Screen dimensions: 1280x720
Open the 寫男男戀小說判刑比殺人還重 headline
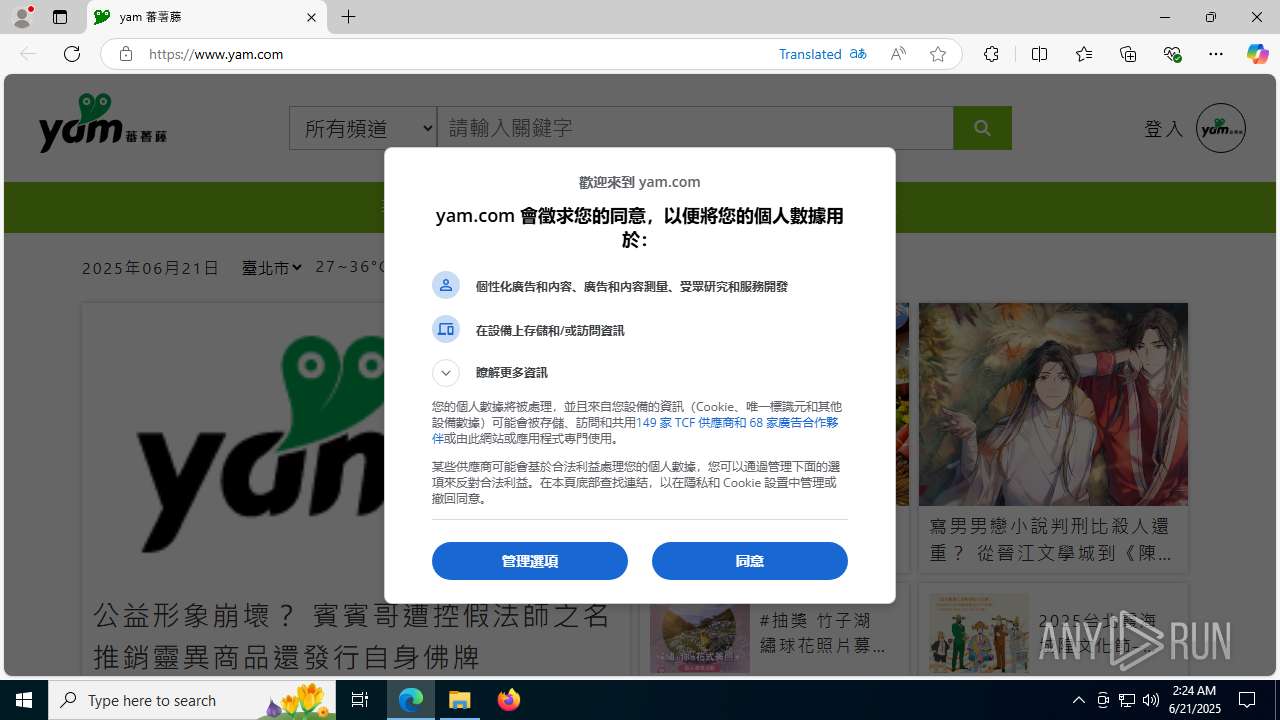pyautogui.click(x=1050, y=539)
